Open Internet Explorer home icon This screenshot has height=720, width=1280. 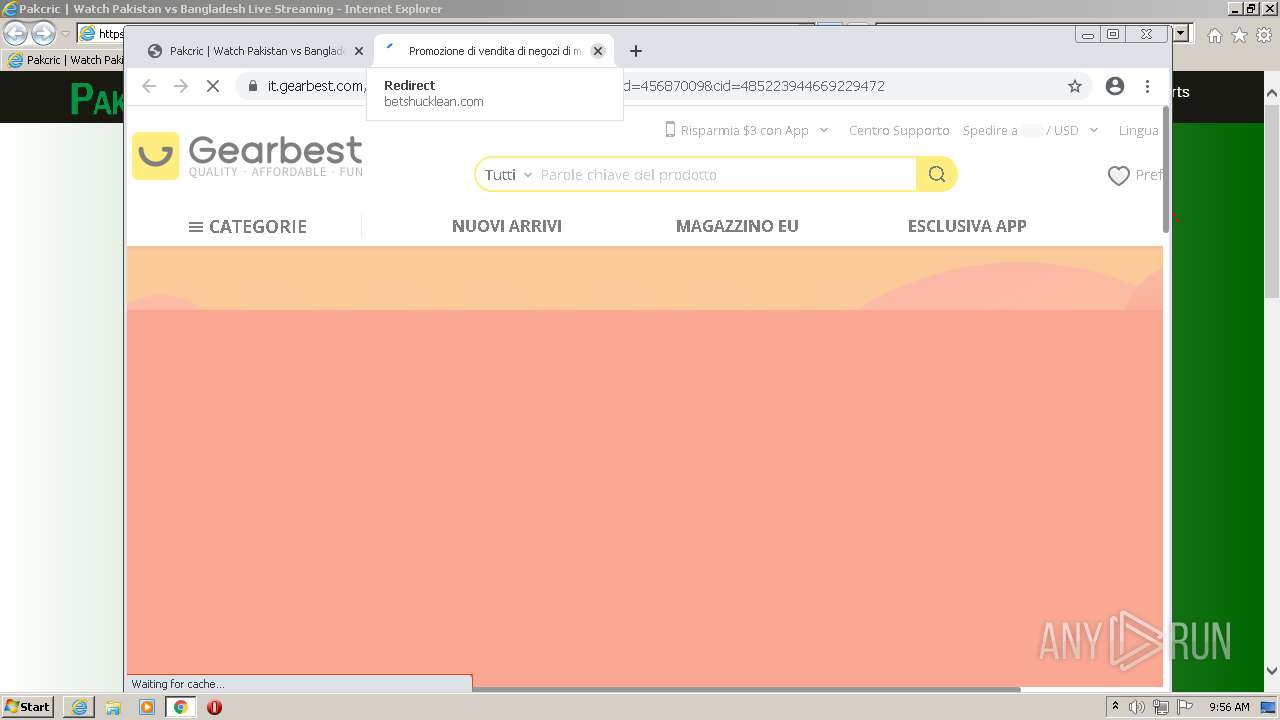(x=1214, y=35)
